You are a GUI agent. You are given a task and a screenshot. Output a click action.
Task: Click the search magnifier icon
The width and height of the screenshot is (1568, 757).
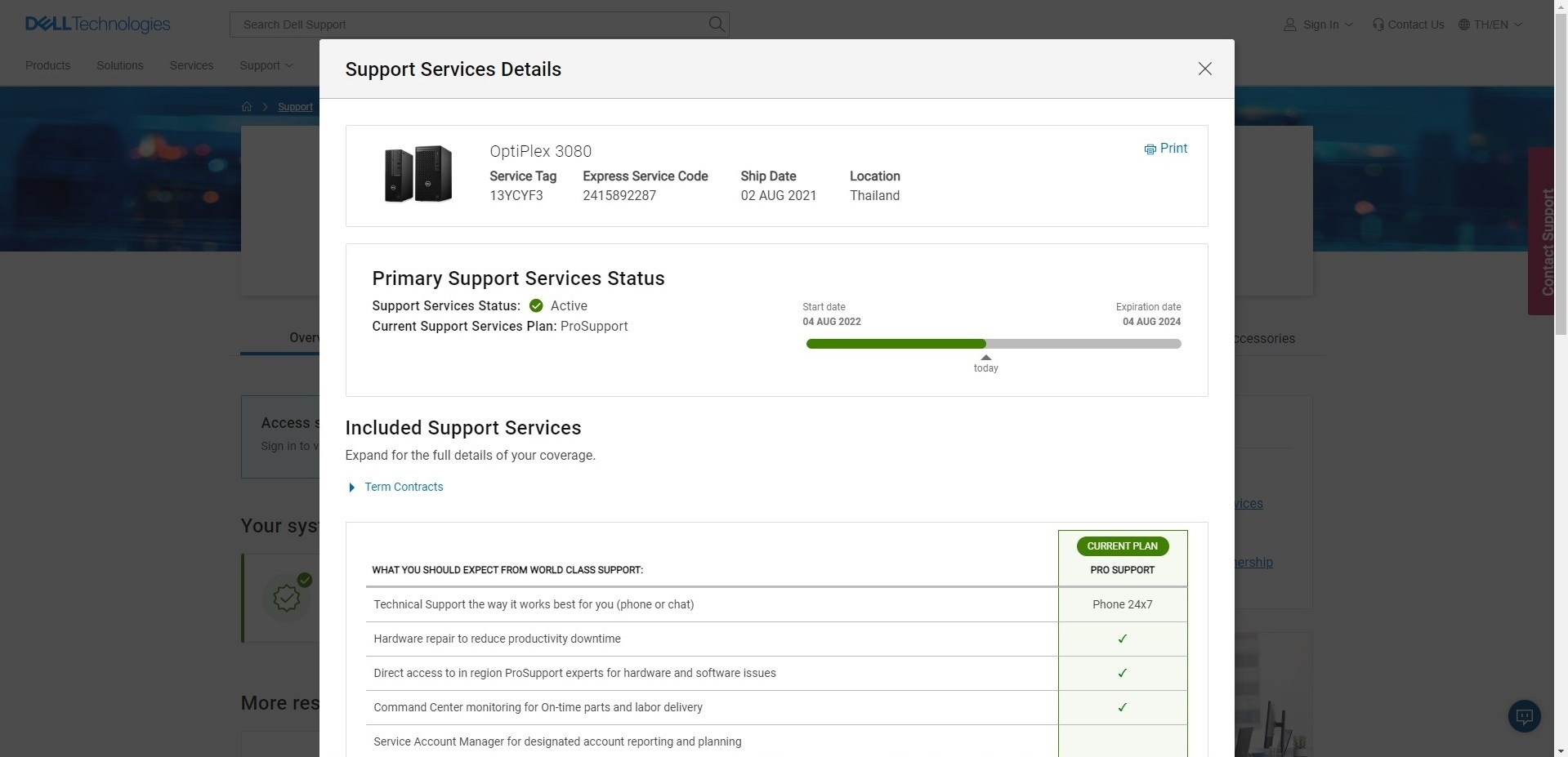click(x=716, y=24)
